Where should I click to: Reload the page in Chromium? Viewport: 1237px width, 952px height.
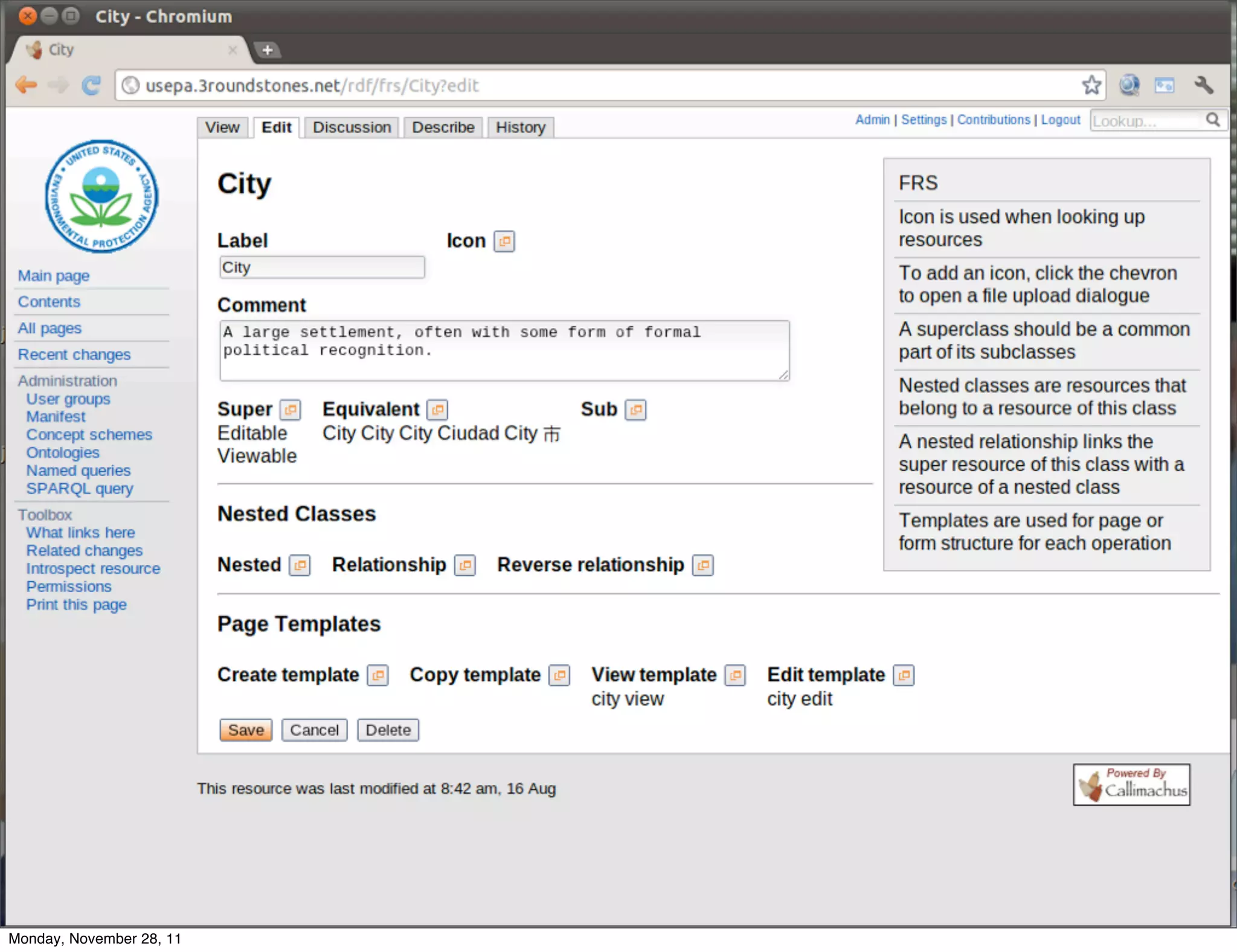point(91,85)
